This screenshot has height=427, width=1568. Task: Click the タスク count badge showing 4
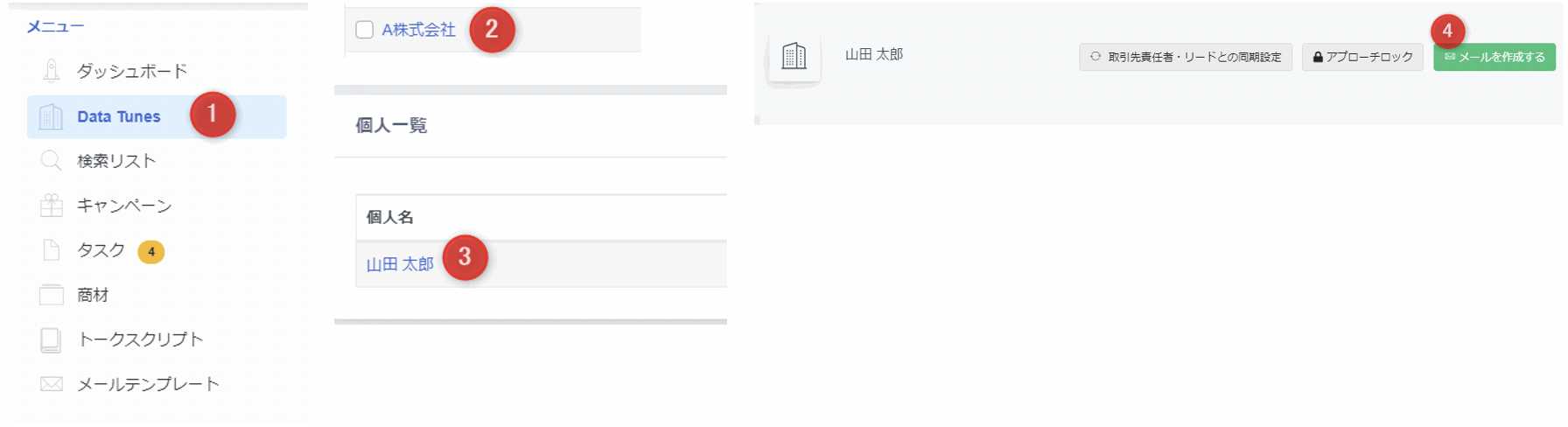[x=151, y=252]
